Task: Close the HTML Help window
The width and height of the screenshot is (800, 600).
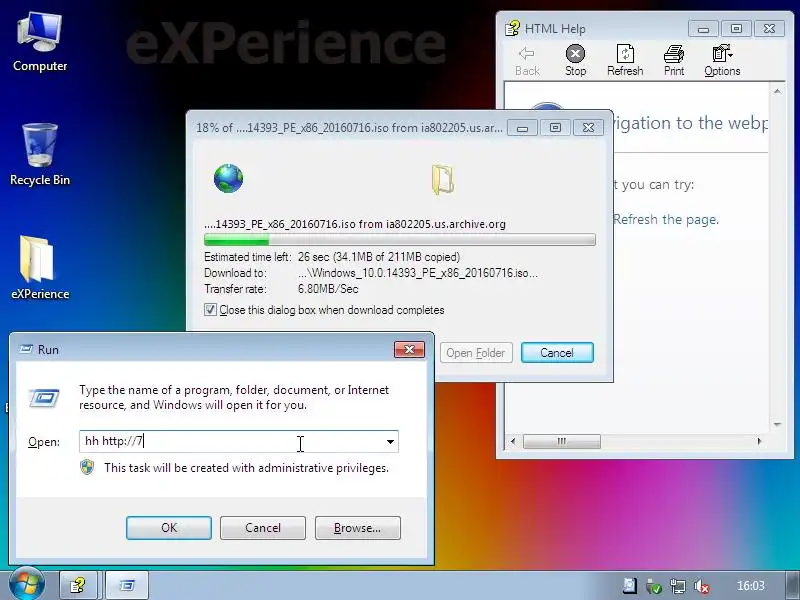Action: tap(769, 29)
